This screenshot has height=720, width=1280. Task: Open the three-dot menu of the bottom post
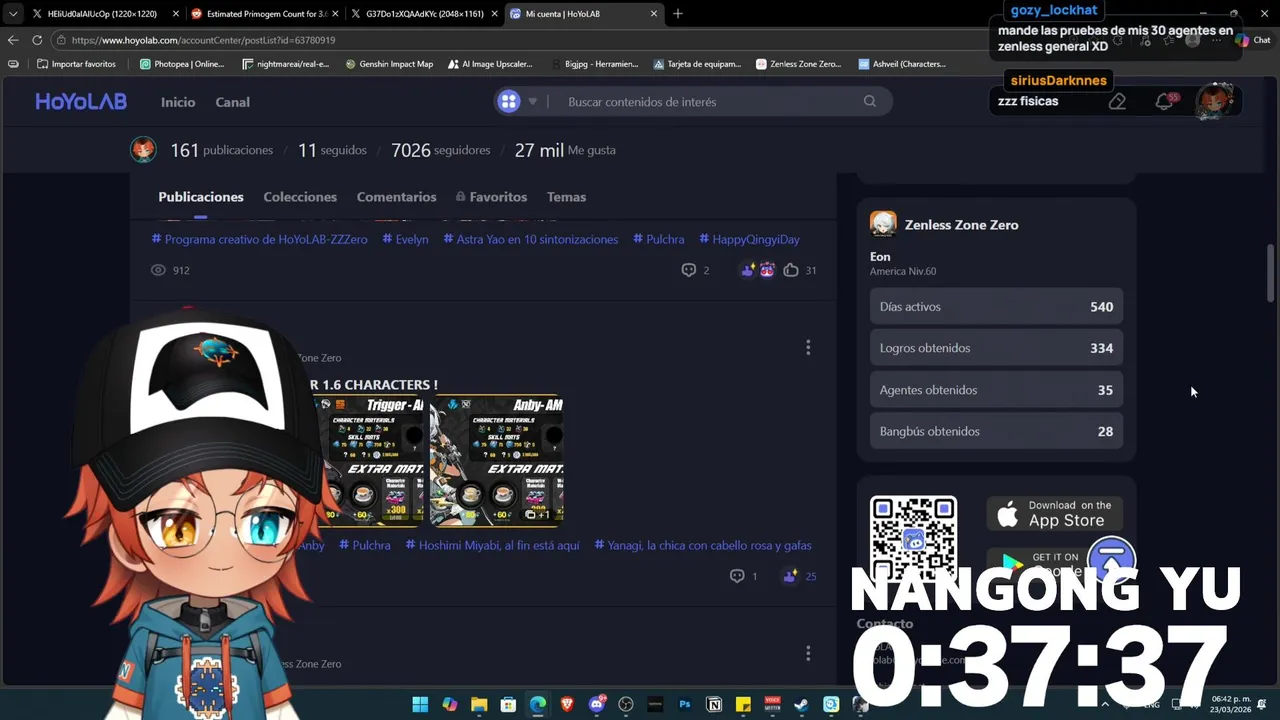[x=808, y=653]
